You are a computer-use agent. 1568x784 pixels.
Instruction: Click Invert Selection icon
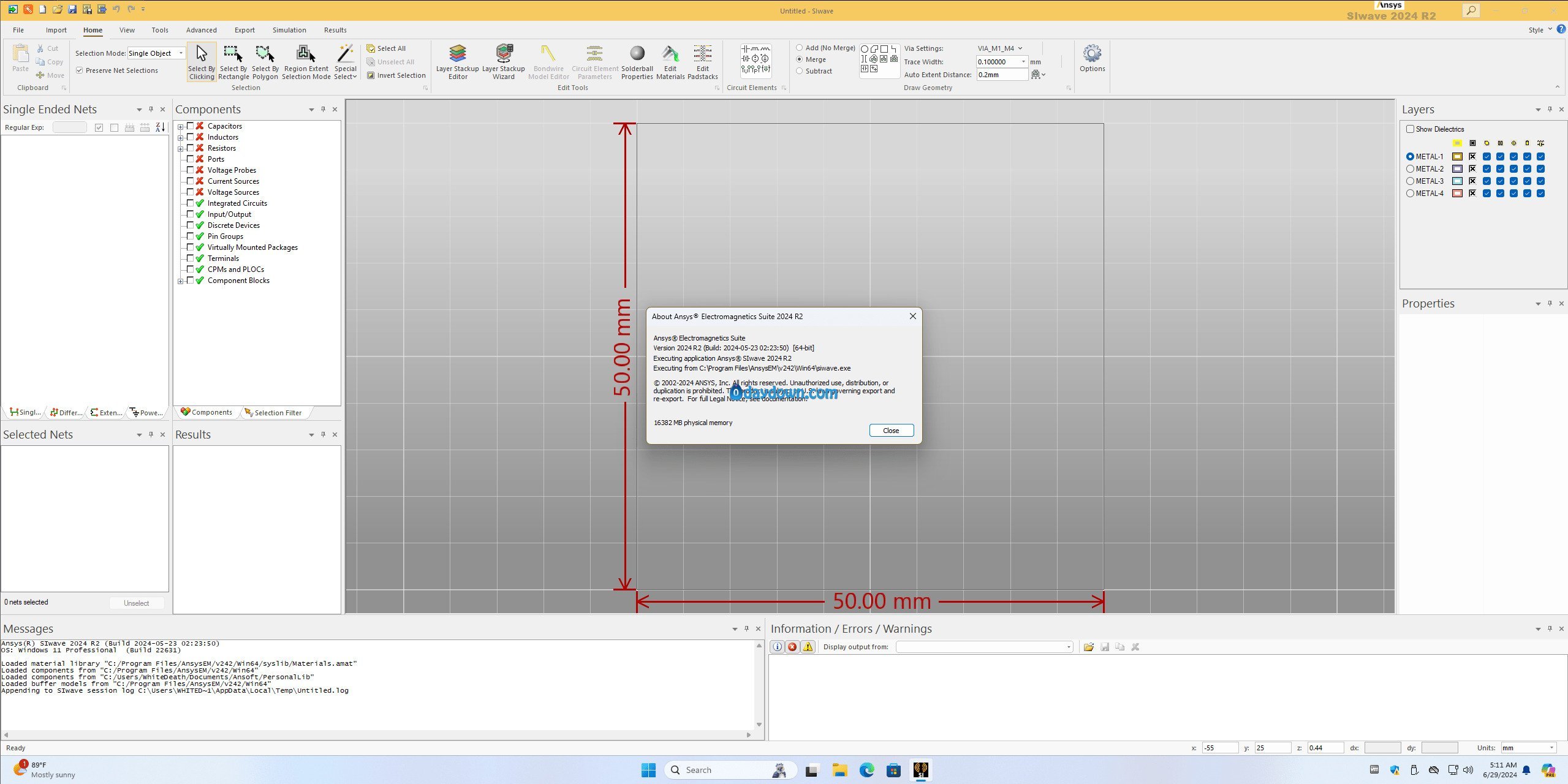(371, 75)
